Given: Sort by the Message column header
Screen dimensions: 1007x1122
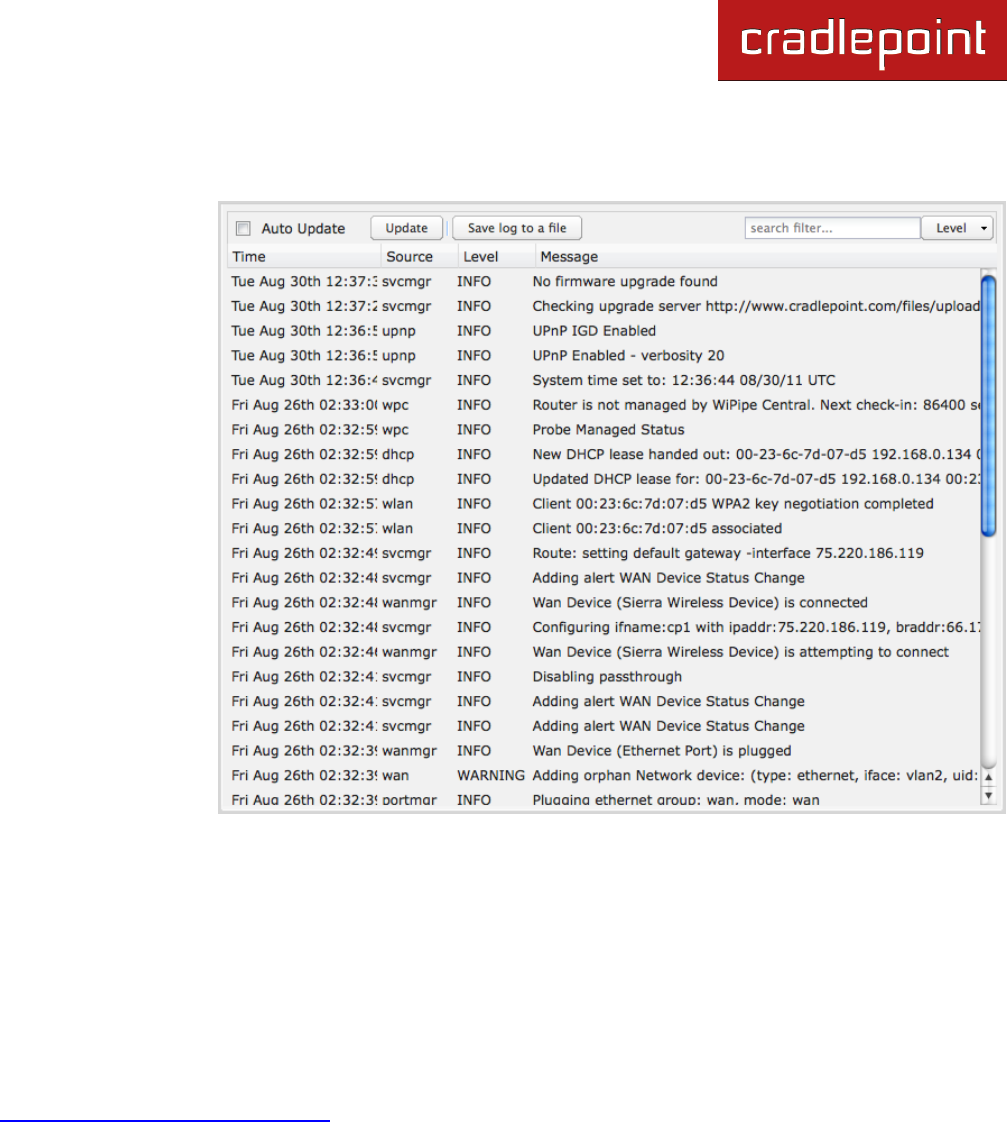Looking at the screenshot, I should (x=766, y=256).
